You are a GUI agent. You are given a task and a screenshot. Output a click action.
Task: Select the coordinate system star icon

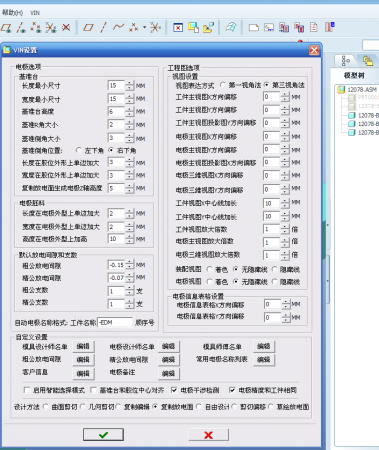pyautogui.click(x=155, y=27)
